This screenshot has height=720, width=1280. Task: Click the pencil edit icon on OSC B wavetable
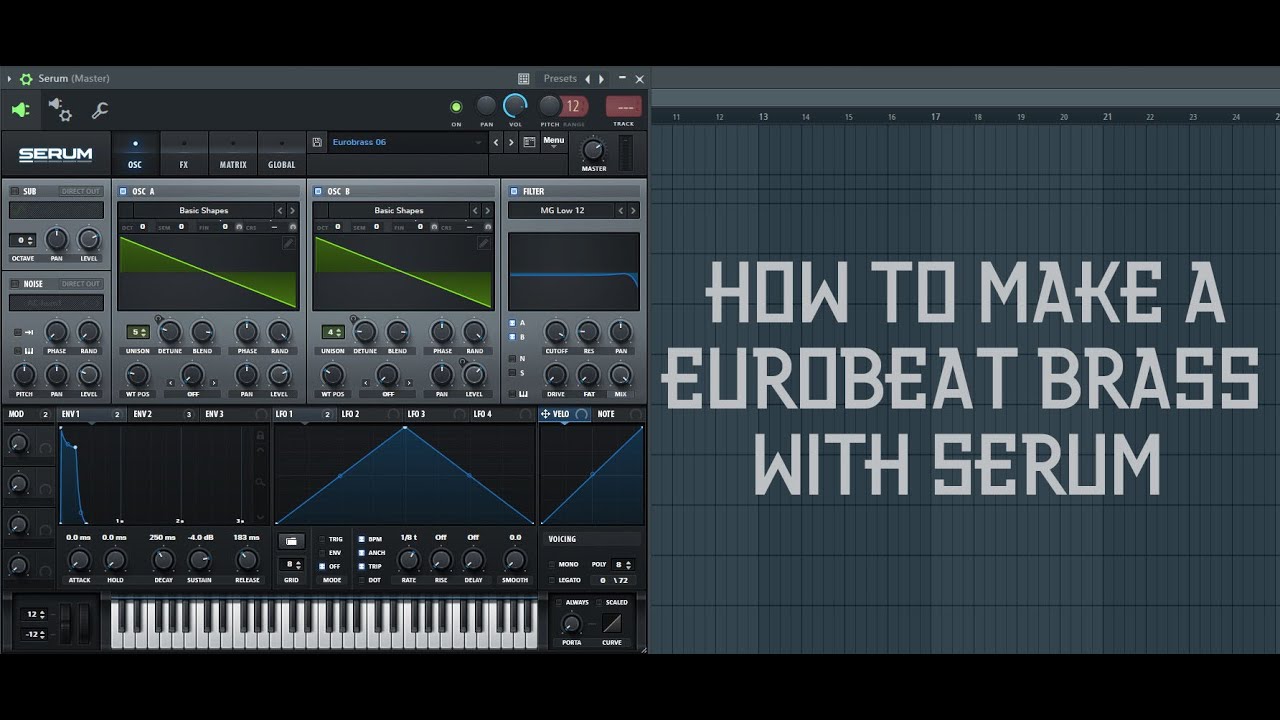(483, 243)
